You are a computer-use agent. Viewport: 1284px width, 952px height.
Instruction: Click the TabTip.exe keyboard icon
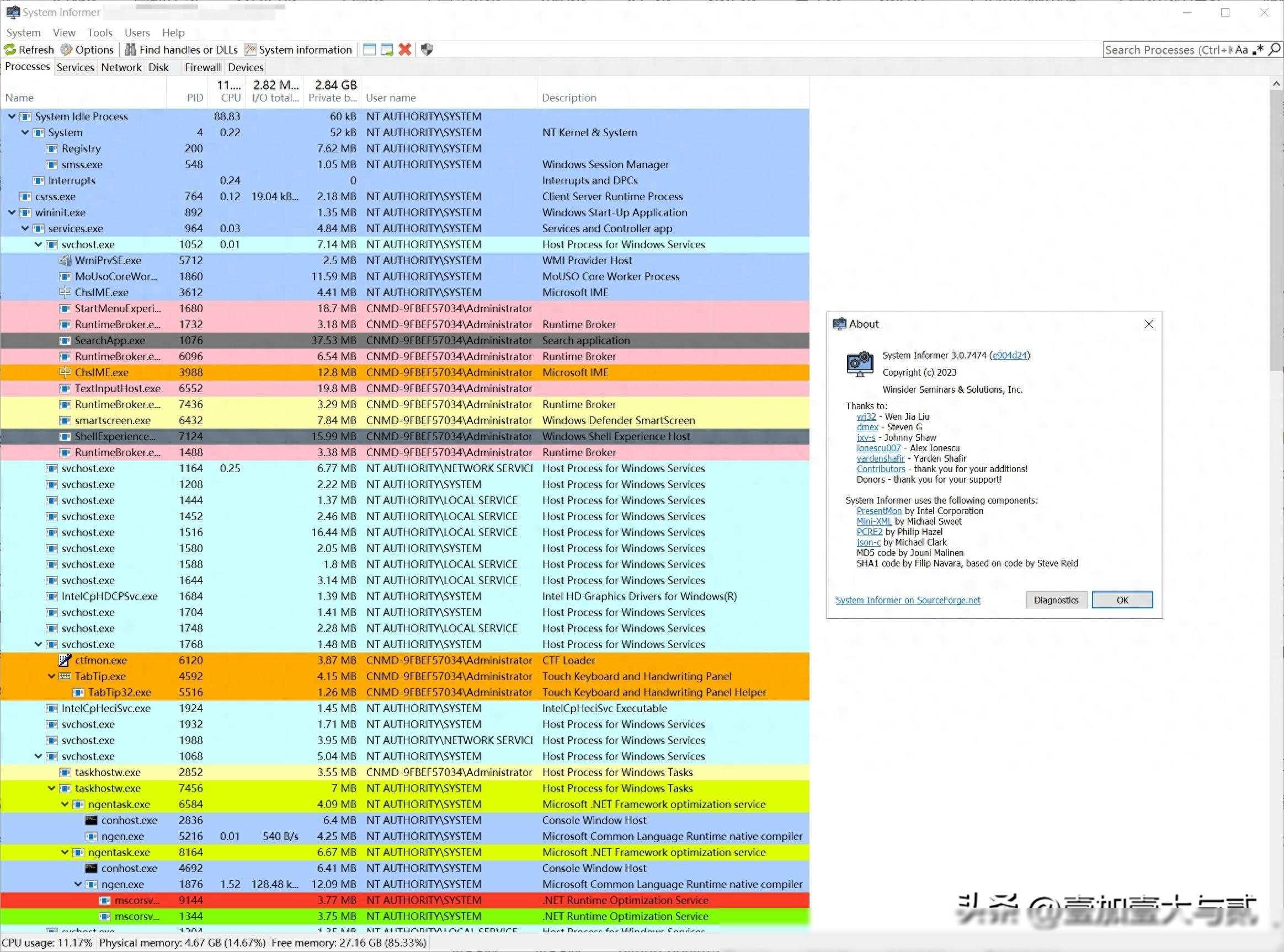pyautogui.click(x=65, y=676)
